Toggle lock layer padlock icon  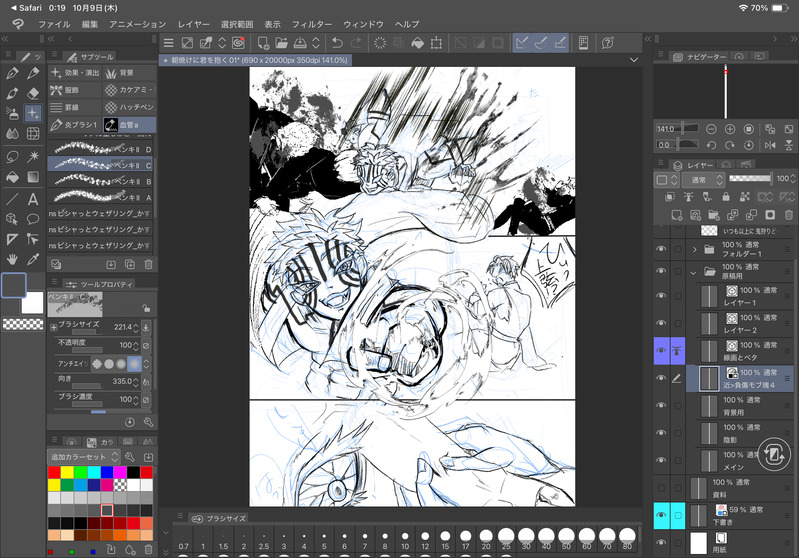point(726,197)
